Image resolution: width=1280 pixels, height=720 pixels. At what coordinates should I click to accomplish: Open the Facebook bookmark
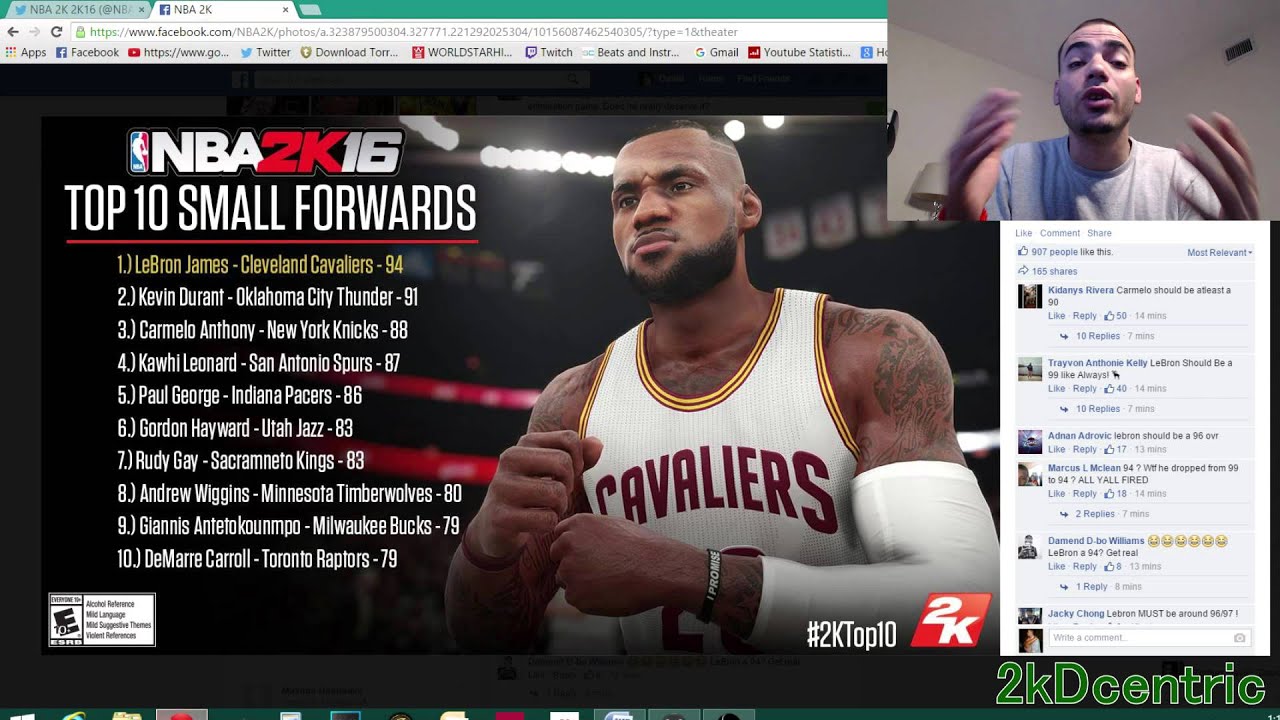click(87, 52)
